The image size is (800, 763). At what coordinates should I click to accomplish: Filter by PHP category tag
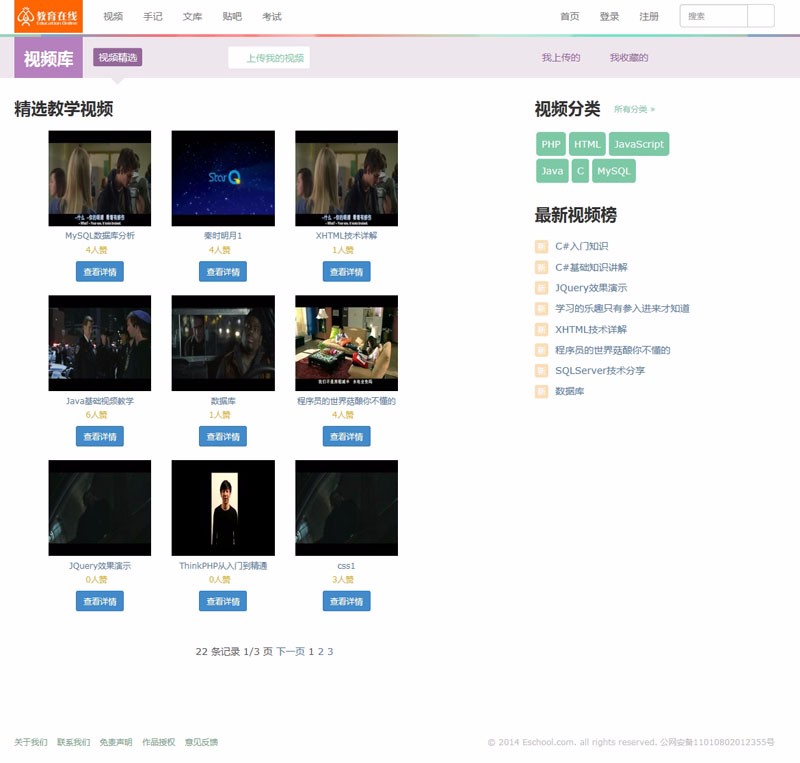click(x=551, y=144)
